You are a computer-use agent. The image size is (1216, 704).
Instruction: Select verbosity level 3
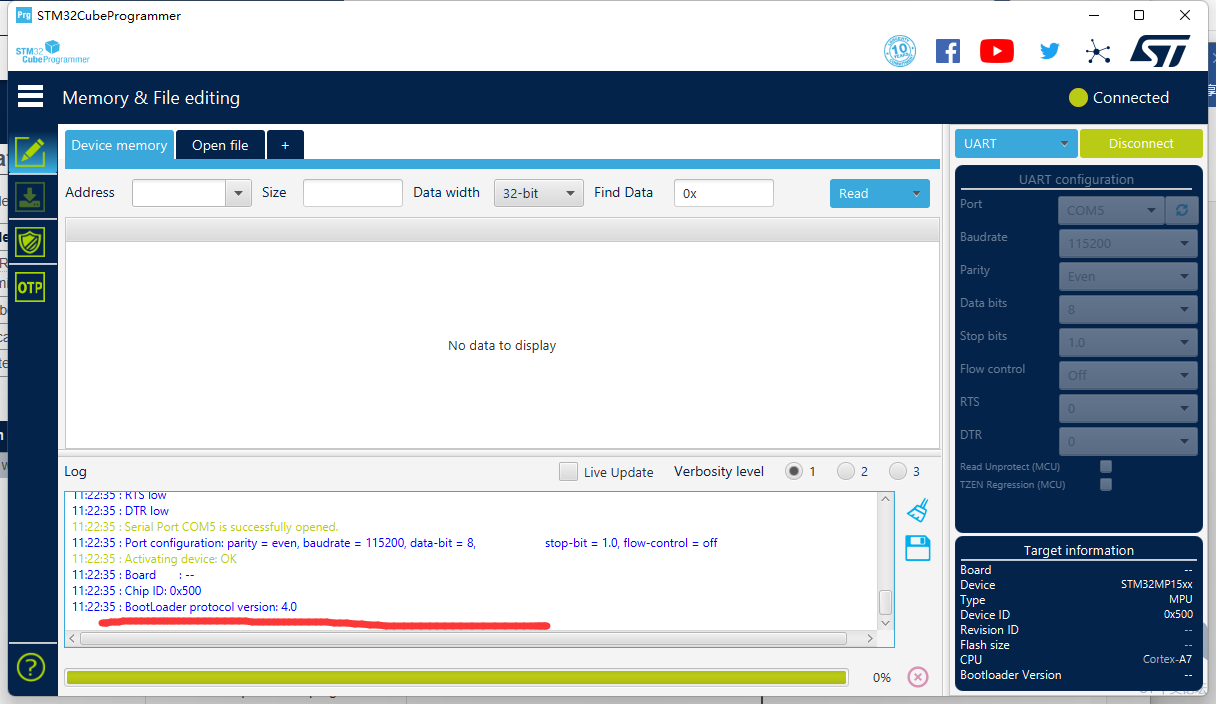(898, 471)
